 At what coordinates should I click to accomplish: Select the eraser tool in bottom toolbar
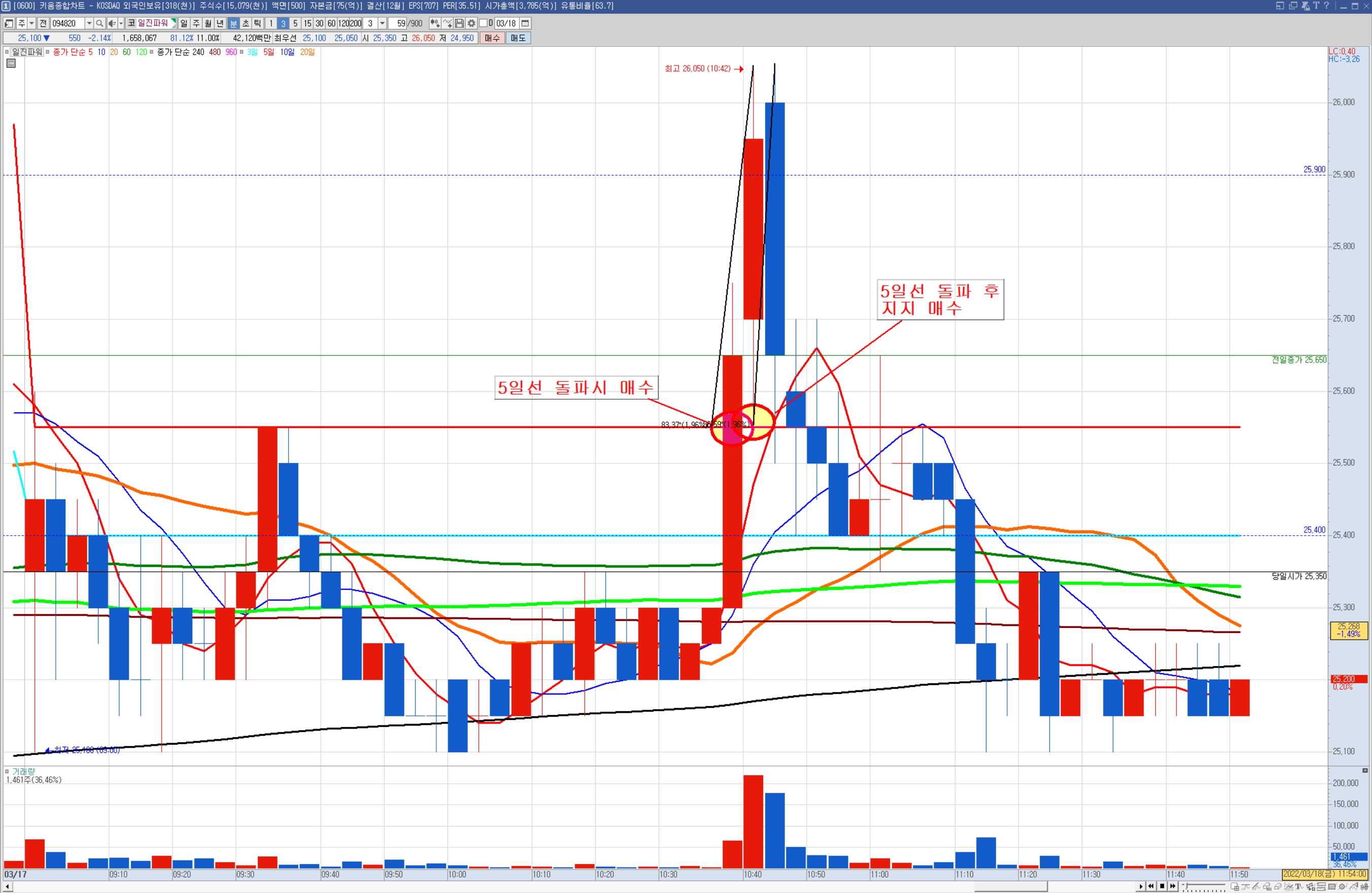(1278, 887)
